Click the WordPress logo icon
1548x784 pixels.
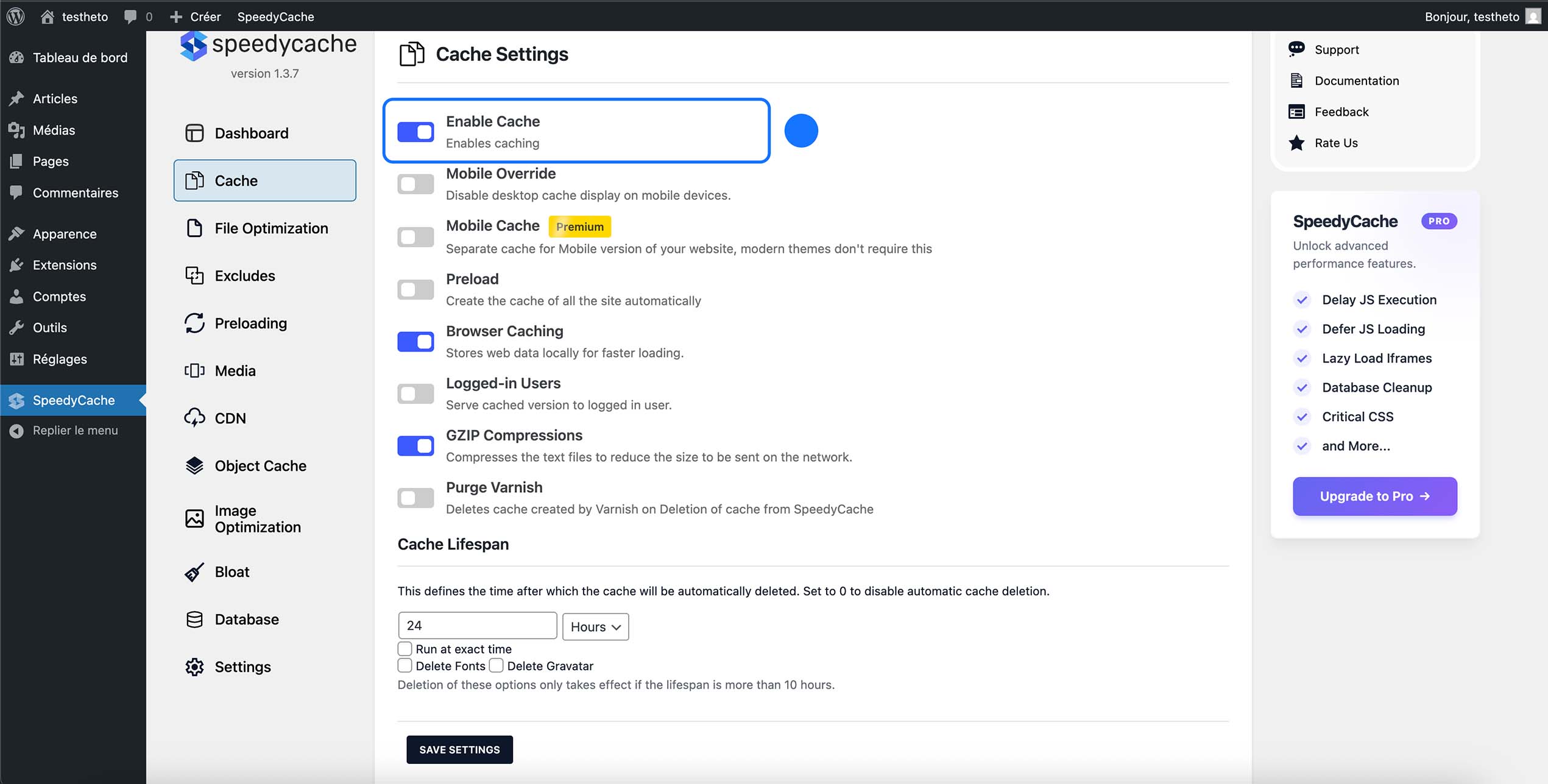click(x=15, y=16)
